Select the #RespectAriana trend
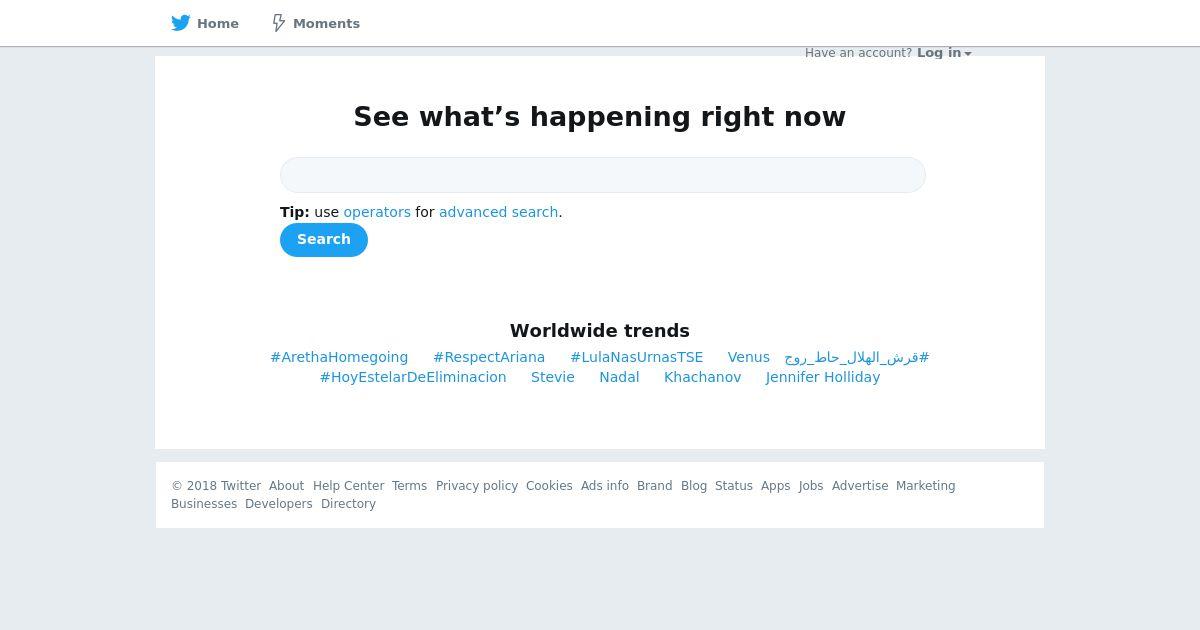Image resolution: width=1200 pixels, height=630 pixels. pyautogui.click(x=489, y=357)
